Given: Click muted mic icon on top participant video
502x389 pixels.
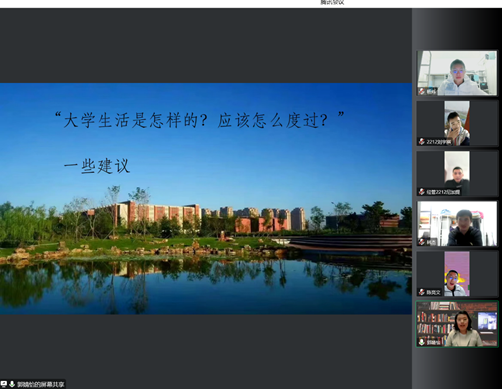Looking at the screenshot, I should [422, 91].
